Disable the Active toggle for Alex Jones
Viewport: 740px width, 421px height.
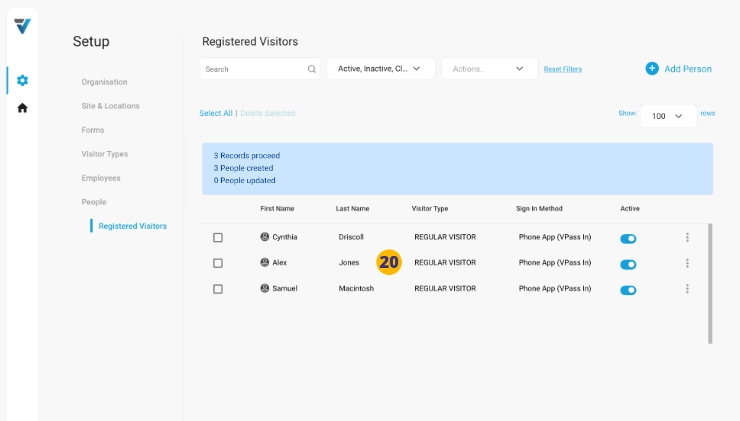(x=628, y=264)
